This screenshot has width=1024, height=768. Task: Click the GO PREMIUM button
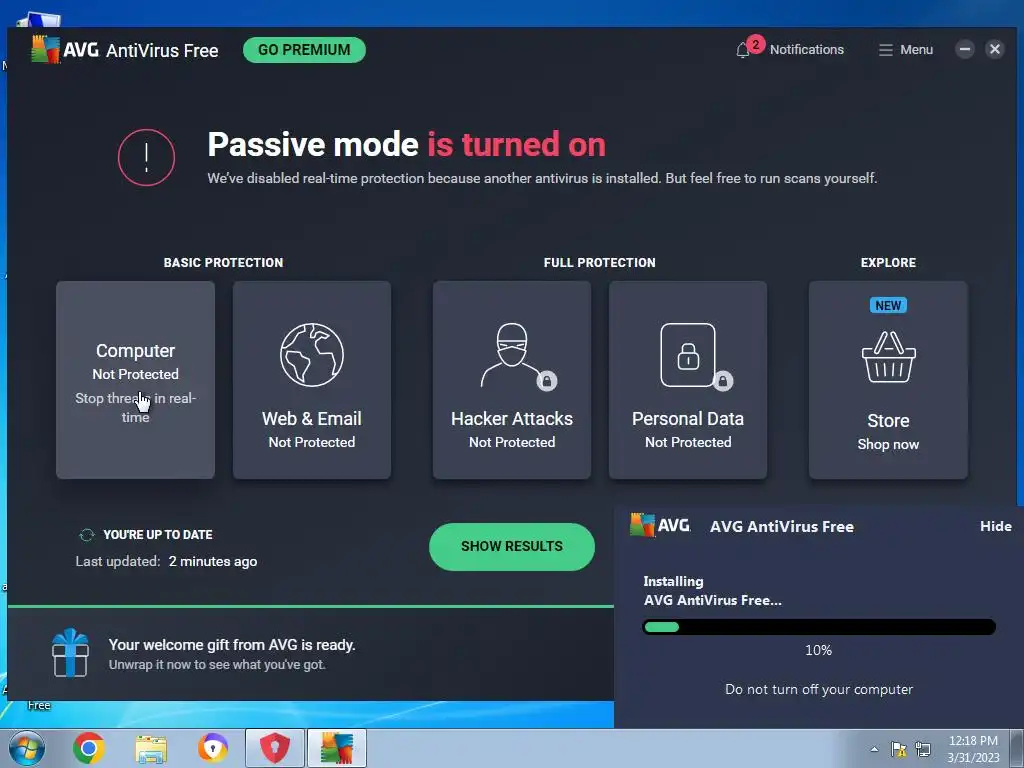click(304, 50)
